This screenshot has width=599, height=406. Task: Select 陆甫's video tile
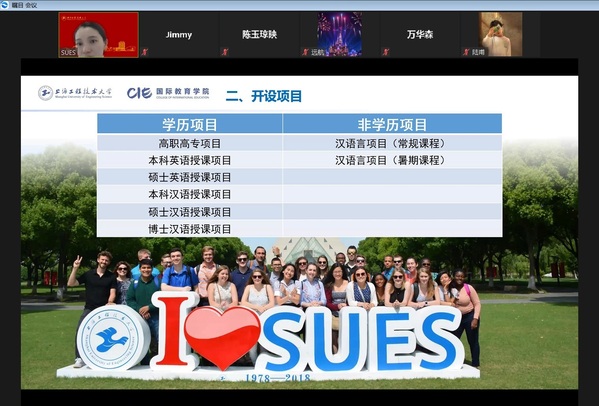coord(501,34)
